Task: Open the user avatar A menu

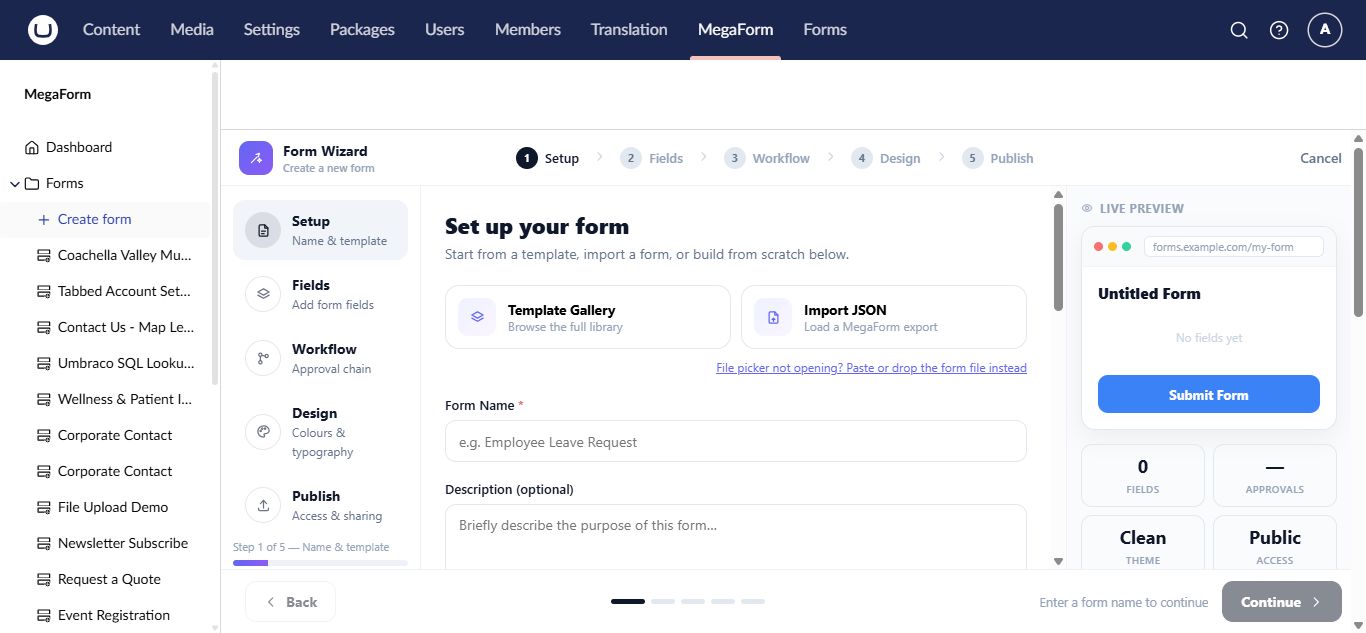Action: pos(1325,30)
